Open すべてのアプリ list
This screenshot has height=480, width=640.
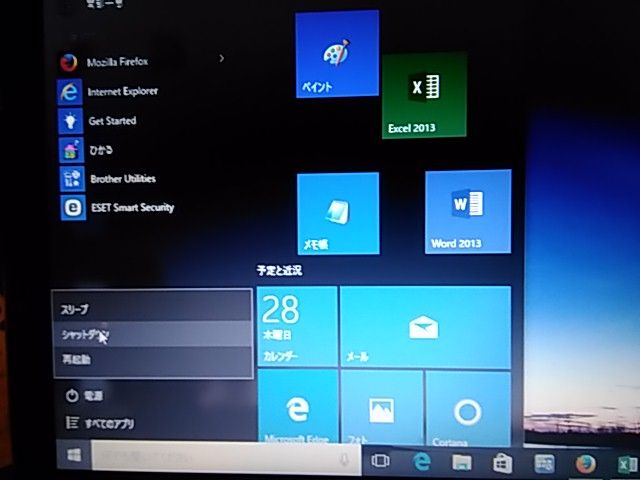click(100, 423)
